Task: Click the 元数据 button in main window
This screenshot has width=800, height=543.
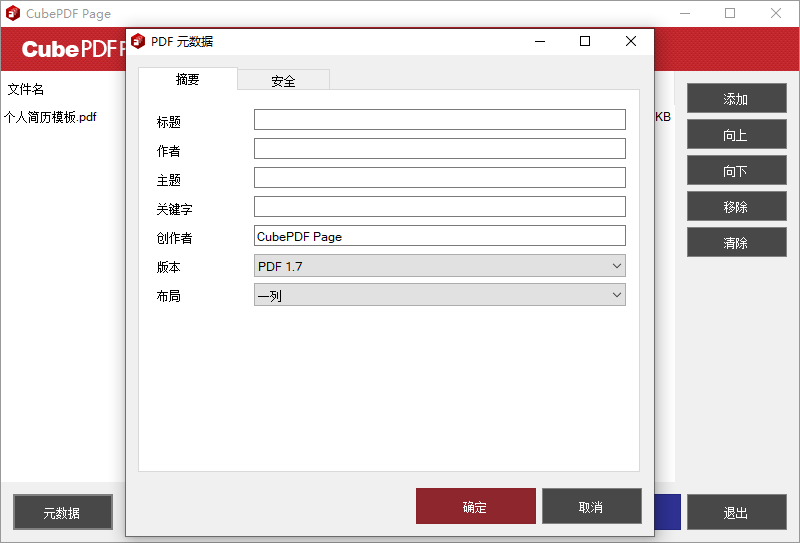Action: [x=63, y=512]
